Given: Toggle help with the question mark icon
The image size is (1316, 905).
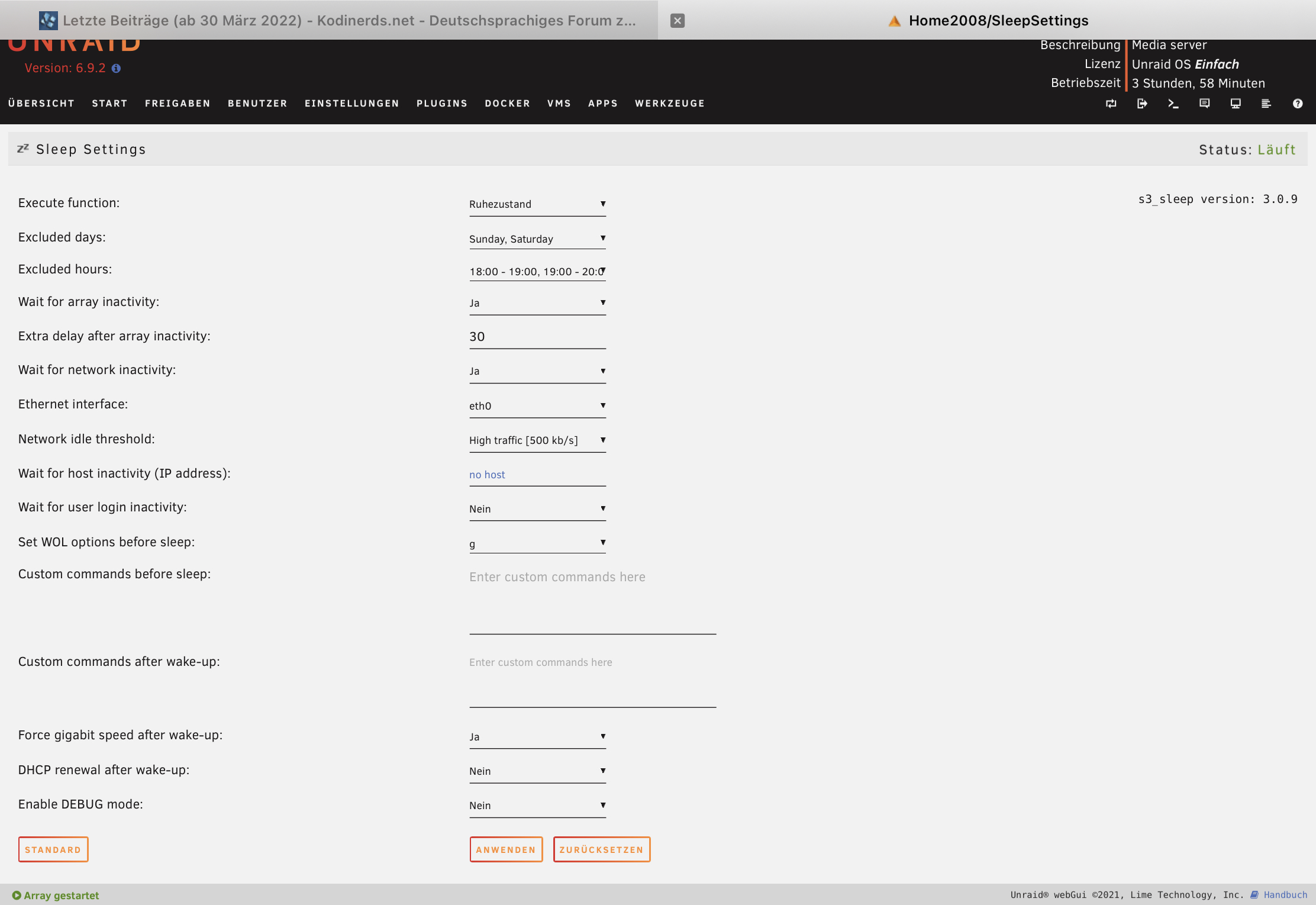Looking at the screenshot, I should tap(1298, 104).
